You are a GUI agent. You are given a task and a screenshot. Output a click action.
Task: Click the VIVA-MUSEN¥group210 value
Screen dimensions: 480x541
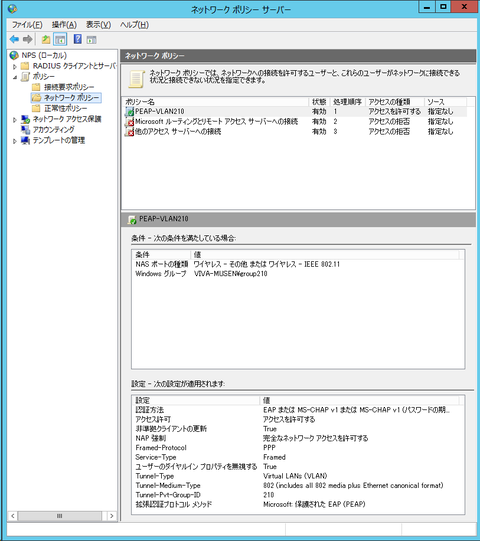(x=231, y=274)
